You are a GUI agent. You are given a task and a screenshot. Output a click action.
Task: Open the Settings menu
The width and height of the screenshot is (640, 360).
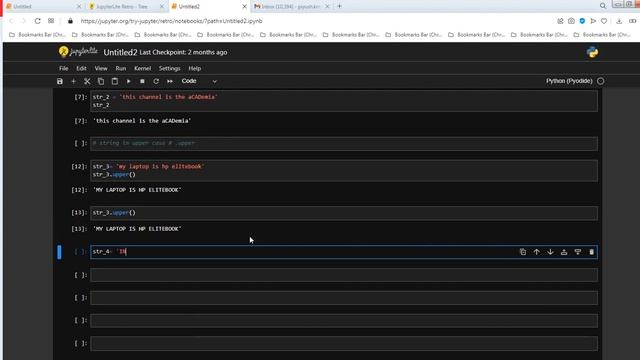[169, 68]
